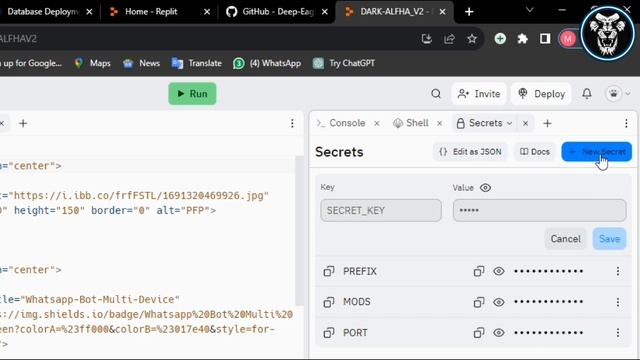Click the New Secret button
The width and height of the screenshot is (640, 360).
(597, 152)
